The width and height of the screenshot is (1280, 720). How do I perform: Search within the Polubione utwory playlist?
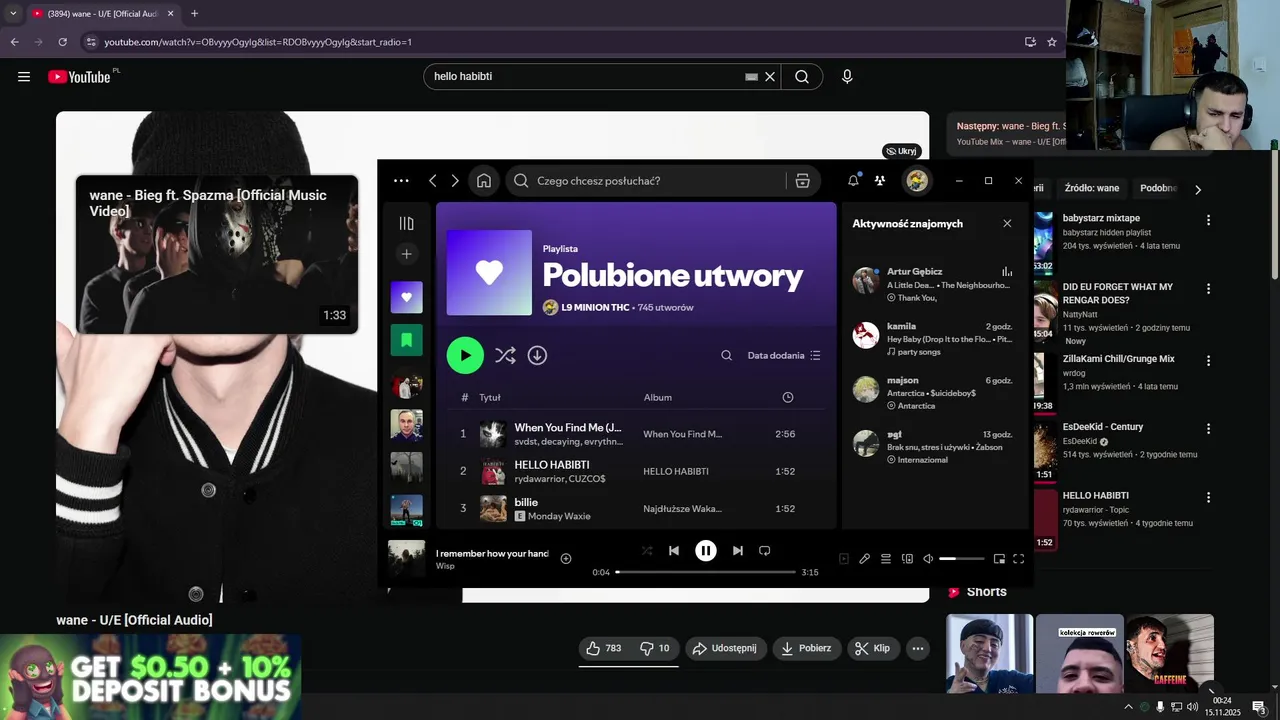tap(727, 355)
